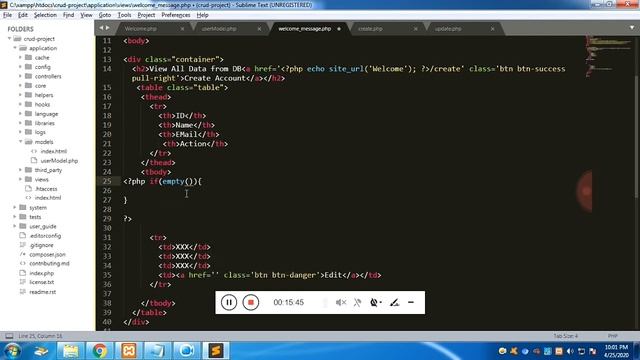Stop the screen recording
Screen dimensions: 640x360
[251, 302]
